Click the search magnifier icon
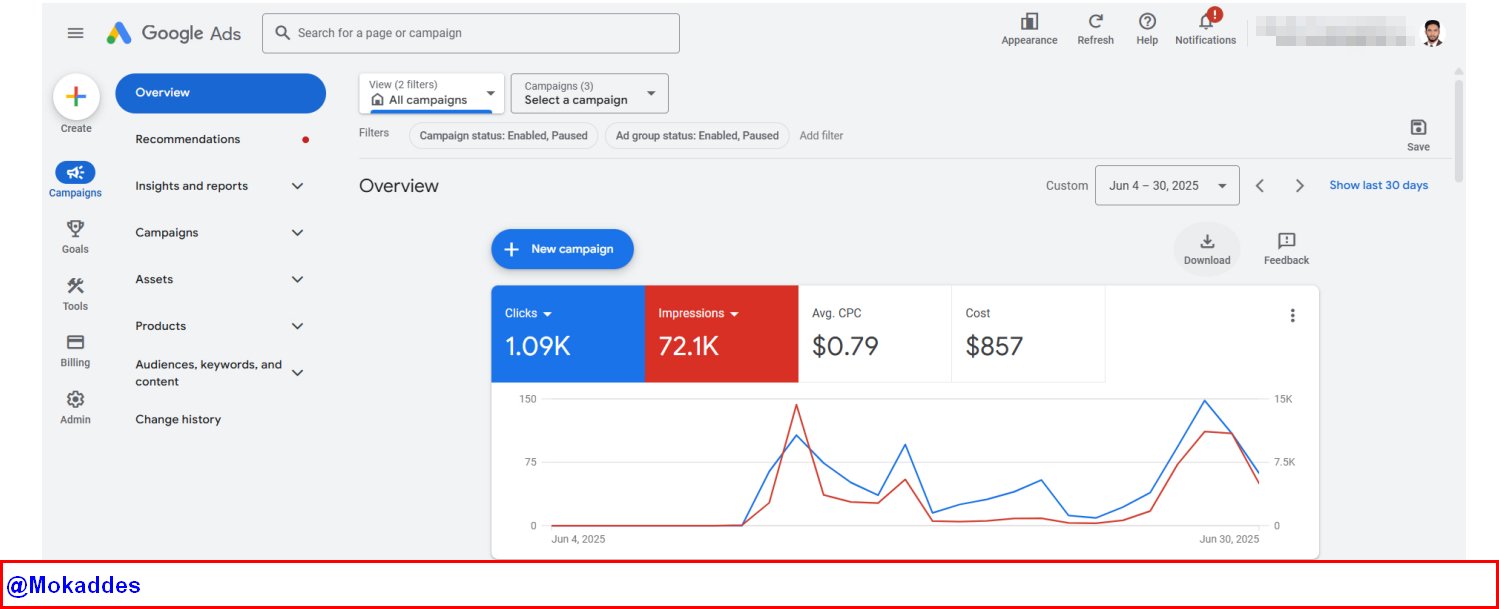This screenshot has width=1499, height=609. pyautogui.click(x=283, y=33)
